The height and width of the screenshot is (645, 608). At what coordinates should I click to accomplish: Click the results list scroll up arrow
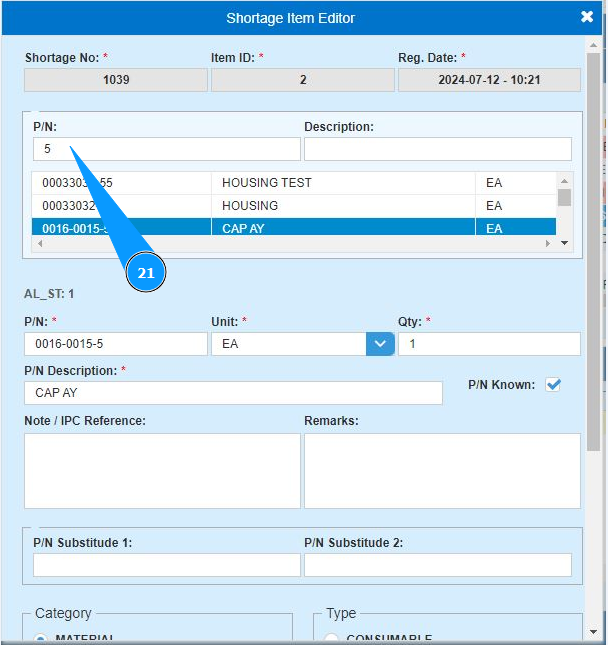(x=564, y=181)
